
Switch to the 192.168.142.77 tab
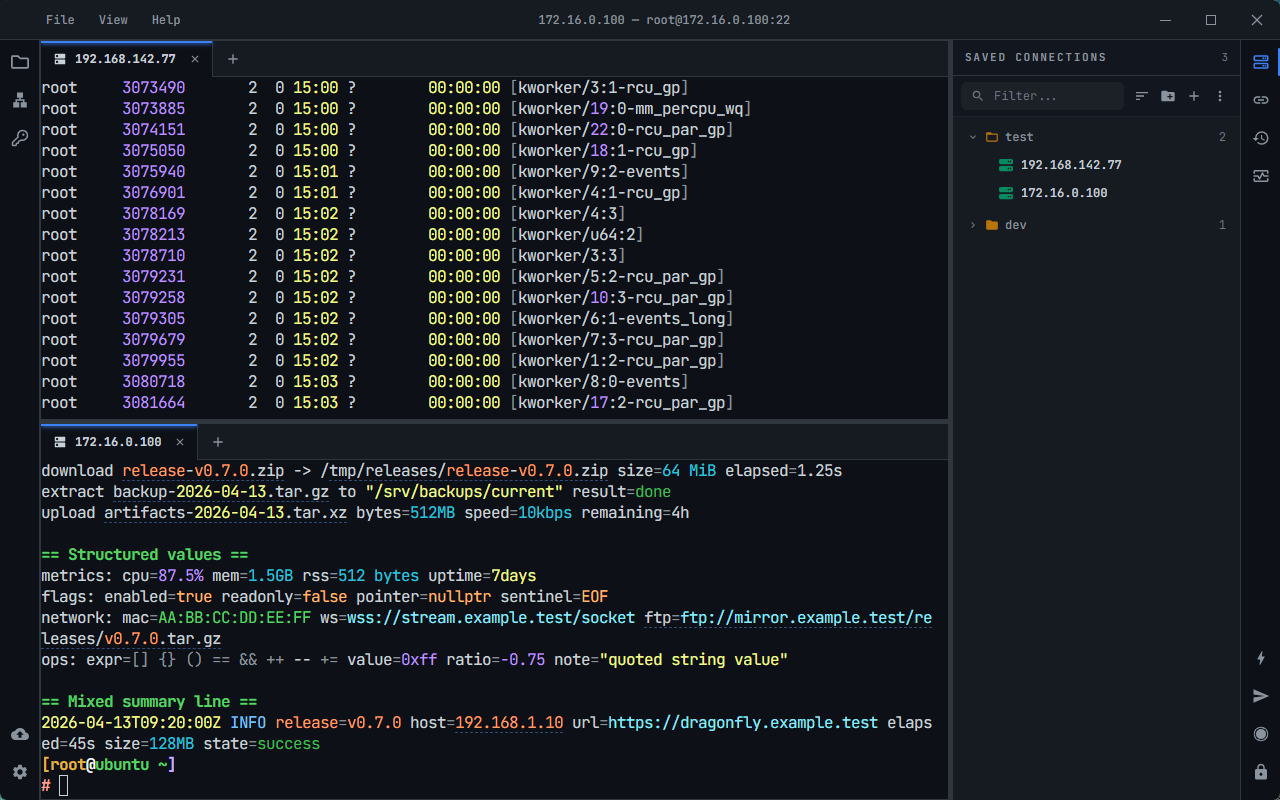[x=125, y=59]
